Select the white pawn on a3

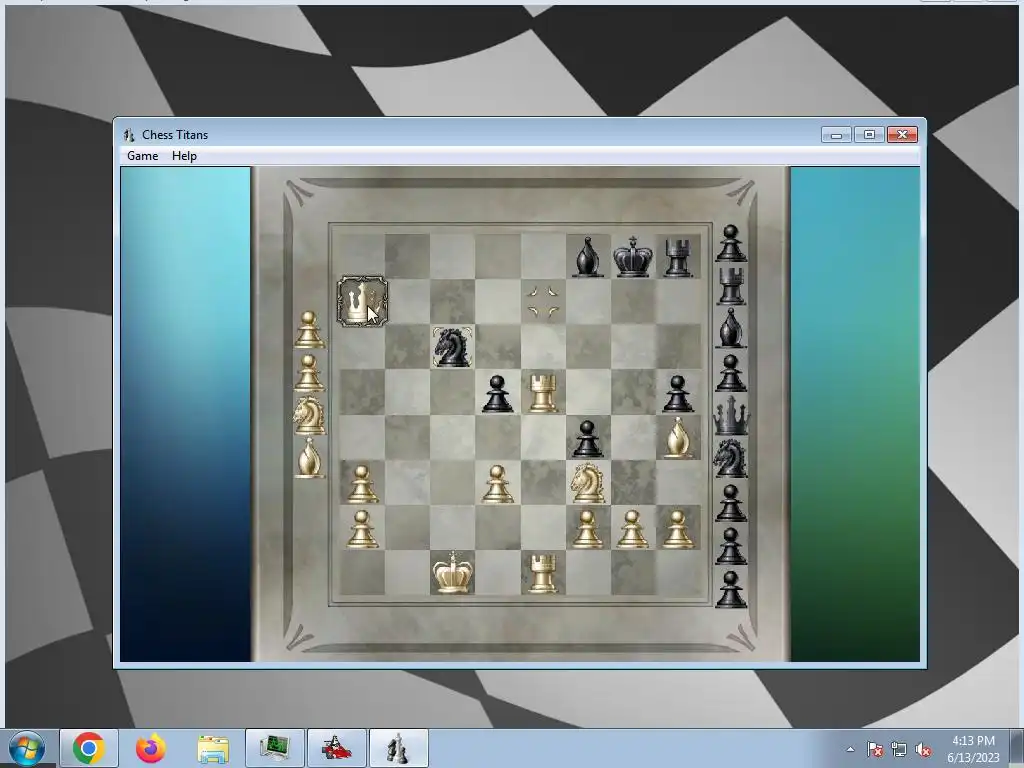362,483
